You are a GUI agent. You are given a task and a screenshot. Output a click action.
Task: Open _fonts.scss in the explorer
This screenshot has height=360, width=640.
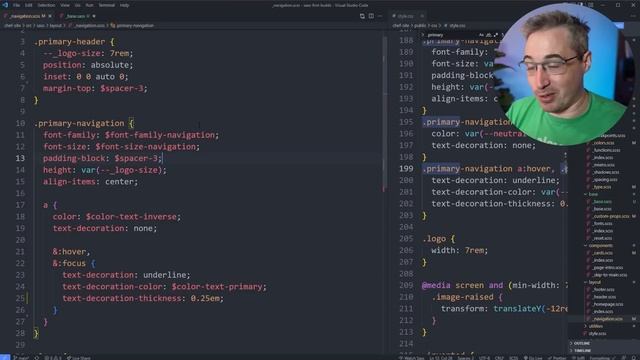tap(602, 224)
